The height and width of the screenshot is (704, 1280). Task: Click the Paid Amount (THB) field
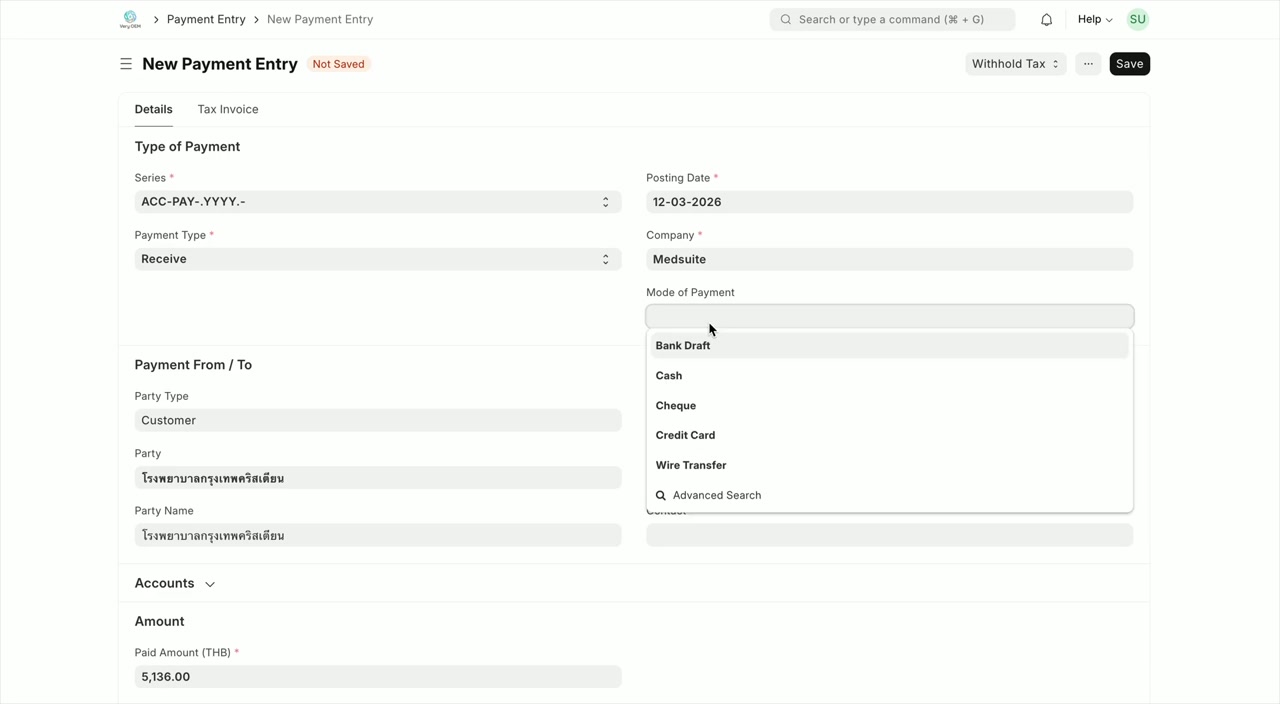[x=377, y=677]
